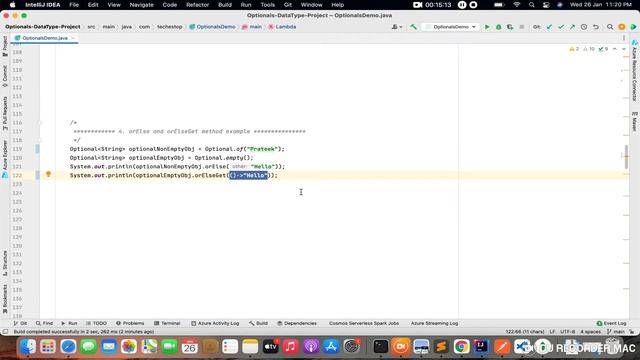Click the colorful plugin icon at toolbar end
The height and width of the screenshot is (360, 640).
pos(633,27)
